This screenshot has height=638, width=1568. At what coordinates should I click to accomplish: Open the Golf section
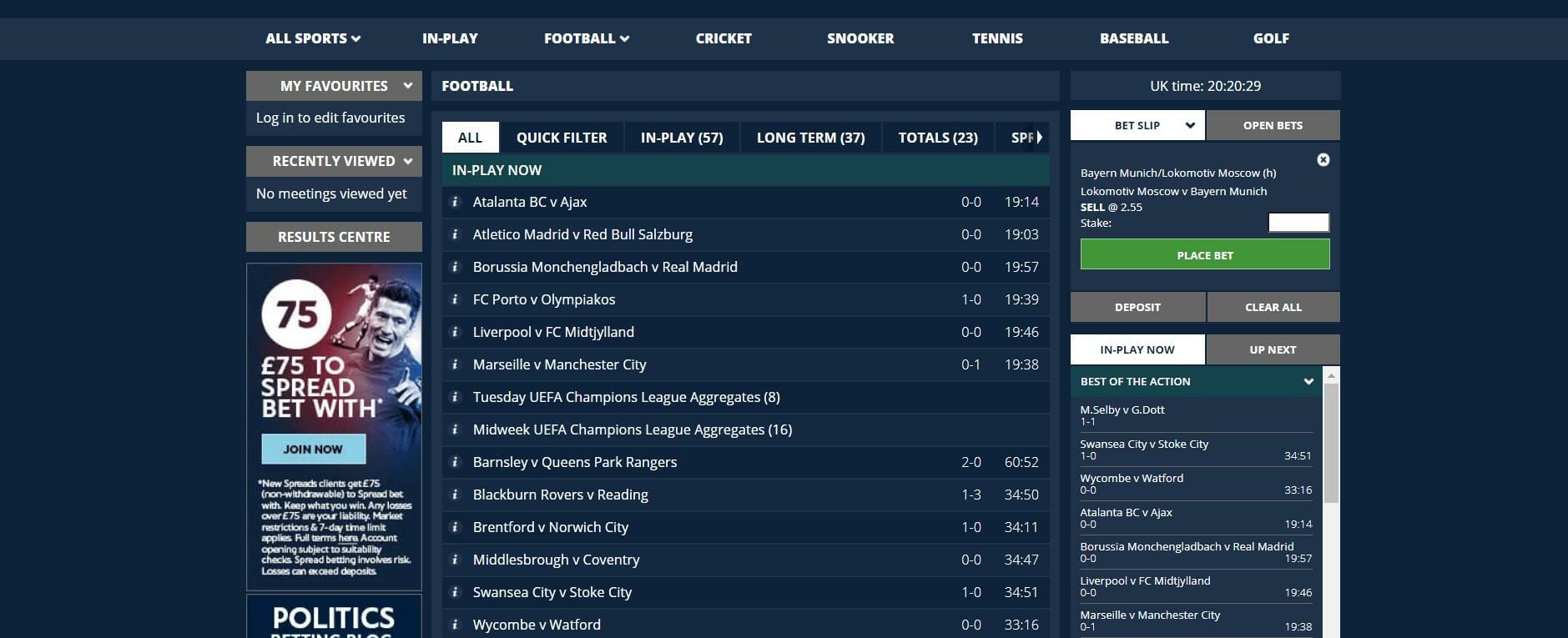pyautogui.click(x=1271, y=38)
